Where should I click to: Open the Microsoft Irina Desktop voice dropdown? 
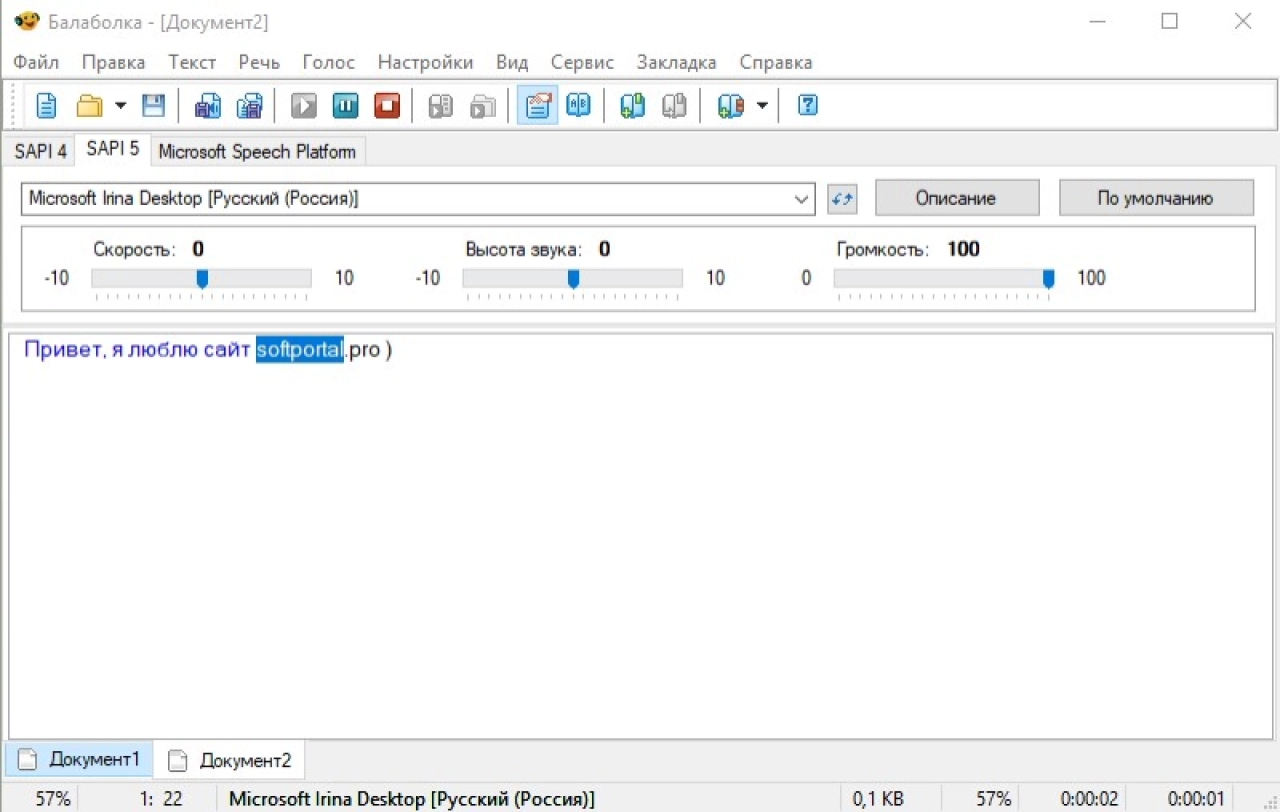(x=418, y=198)
